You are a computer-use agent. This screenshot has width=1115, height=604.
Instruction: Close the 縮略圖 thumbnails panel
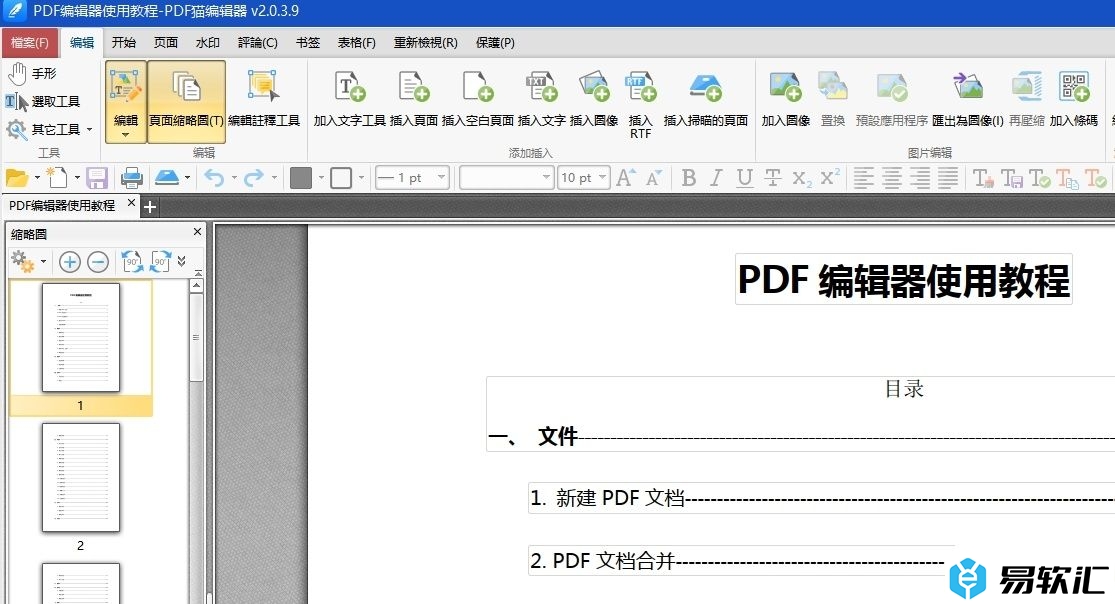click(198, 232)
